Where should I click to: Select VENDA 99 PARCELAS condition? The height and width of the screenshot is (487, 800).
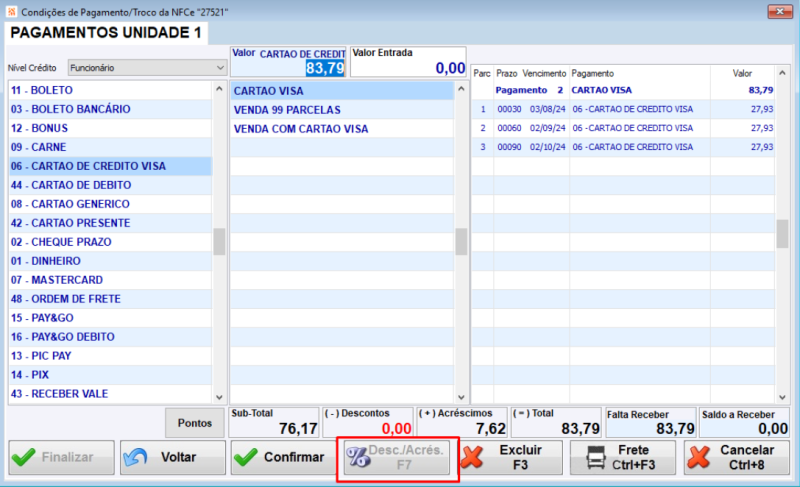click(x=342, y=110)
